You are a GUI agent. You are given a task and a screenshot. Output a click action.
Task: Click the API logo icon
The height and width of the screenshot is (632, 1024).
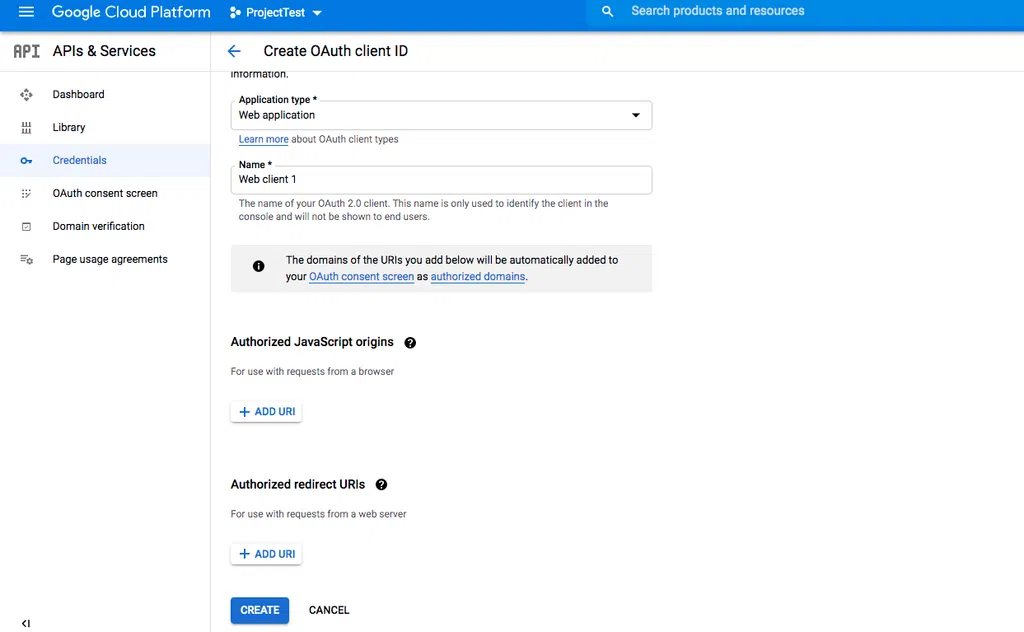[27, 51]
